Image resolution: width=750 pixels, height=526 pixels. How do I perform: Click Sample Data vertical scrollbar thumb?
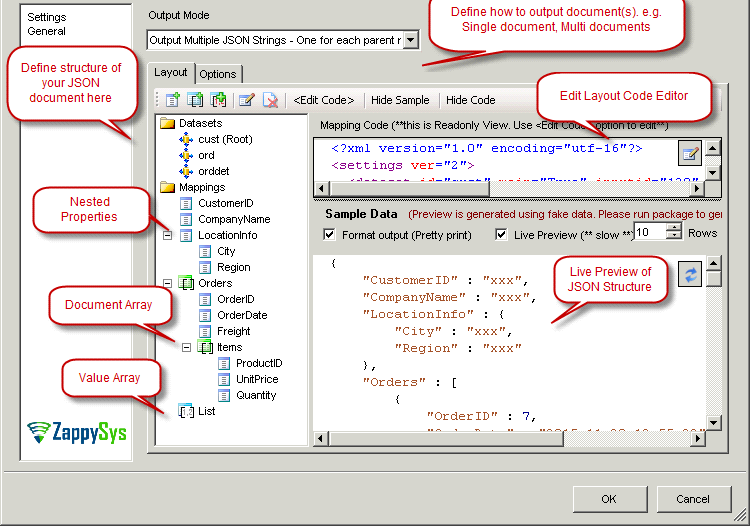pyautogui.click(x=713, y=278)
